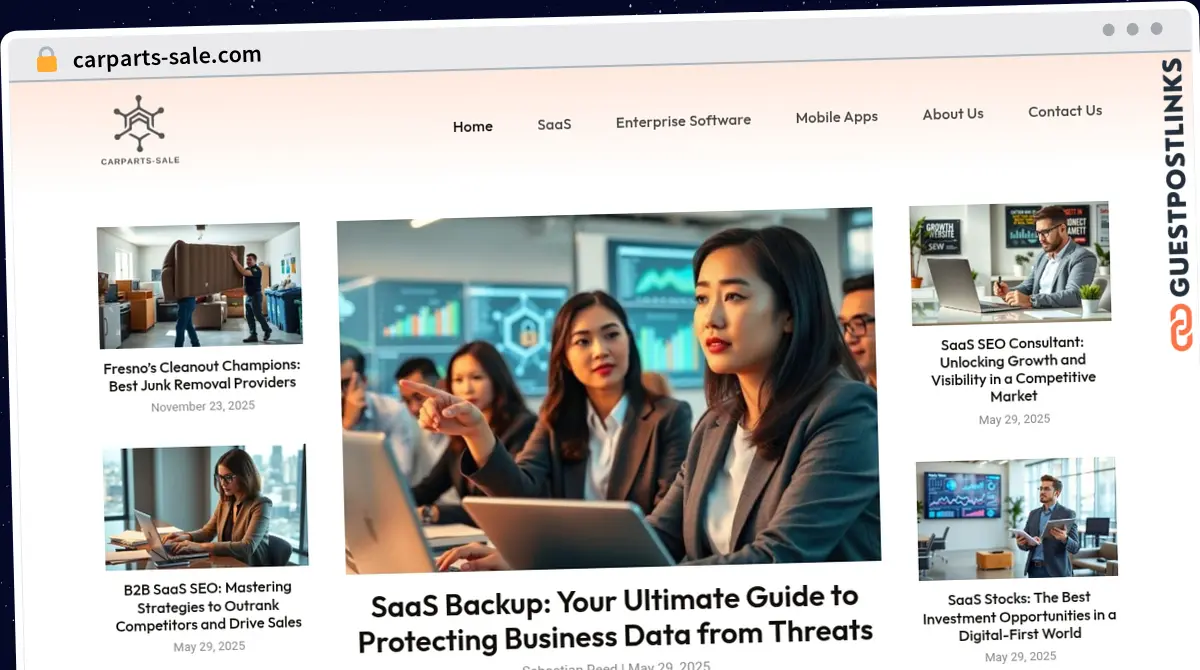Open the SaaS navigation link

click(x=554, y=124)
